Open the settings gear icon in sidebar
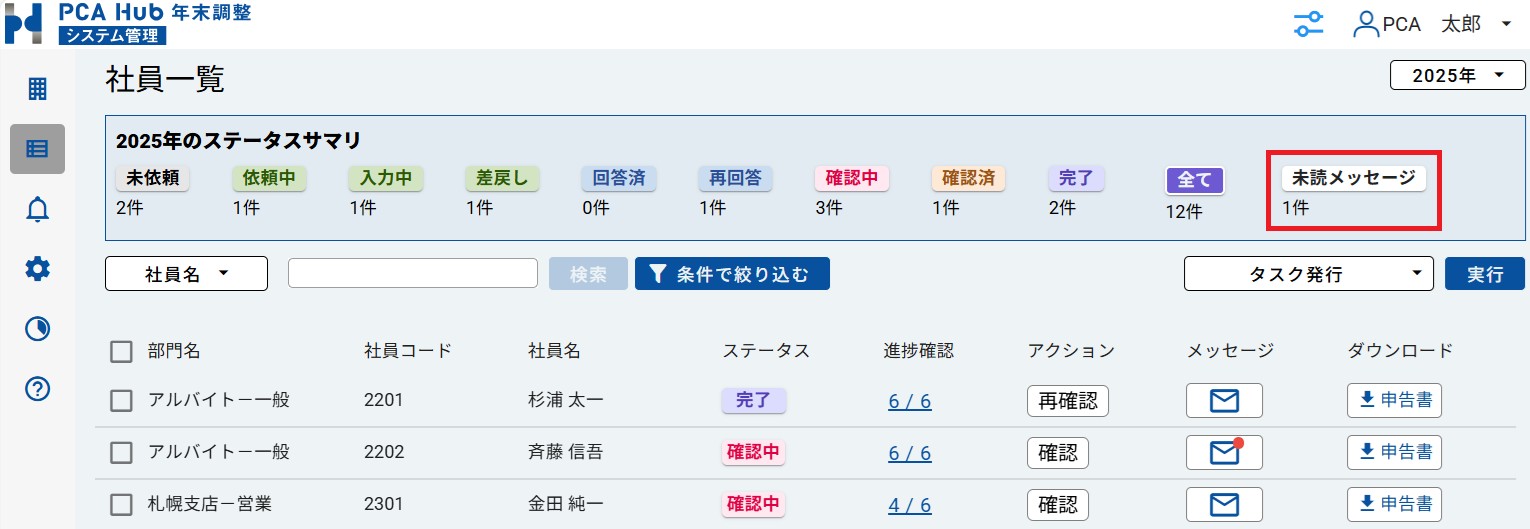 click(37, 268)
